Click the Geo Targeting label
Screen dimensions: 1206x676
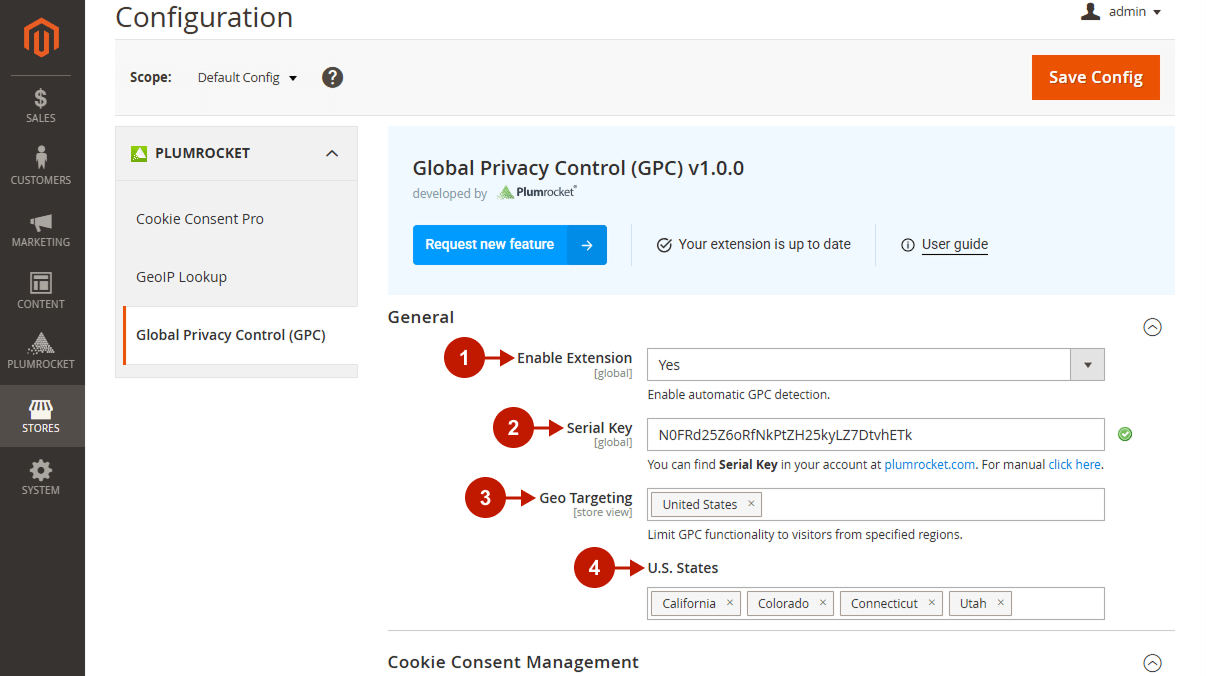click(586, 498)
